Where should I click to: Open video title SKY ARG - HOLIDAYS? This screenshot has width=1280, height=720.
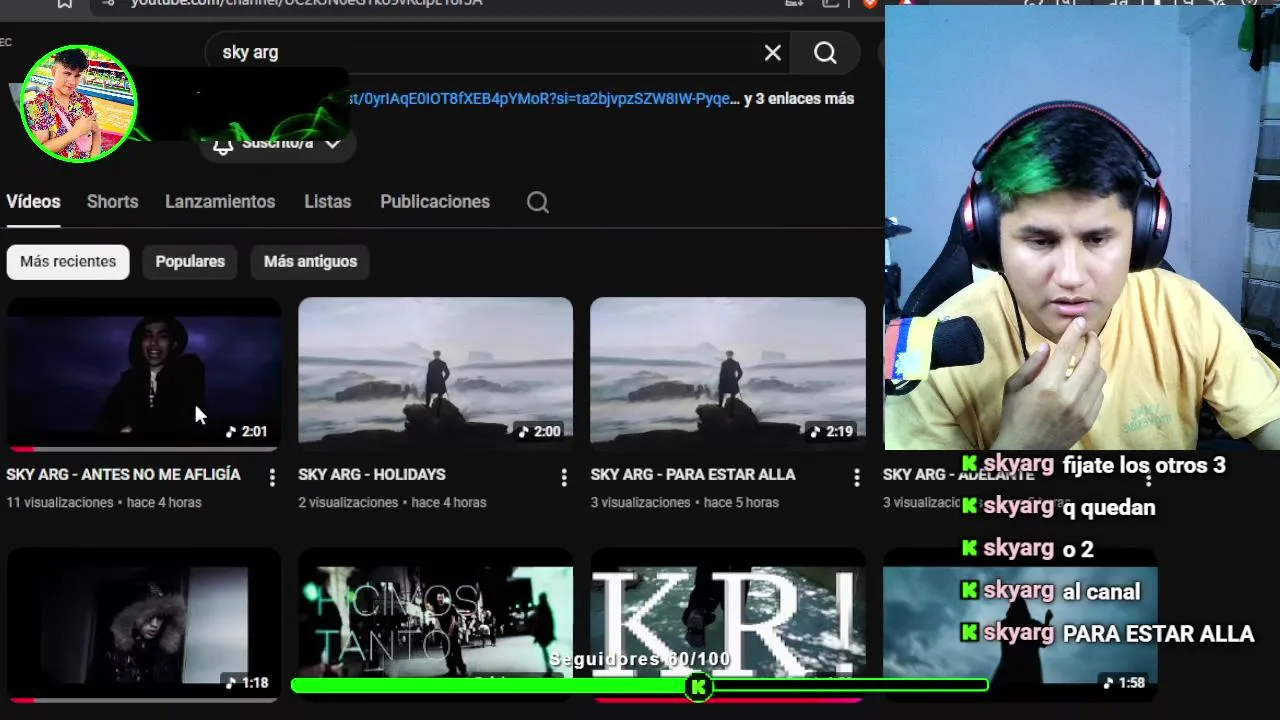click(372, 475)
